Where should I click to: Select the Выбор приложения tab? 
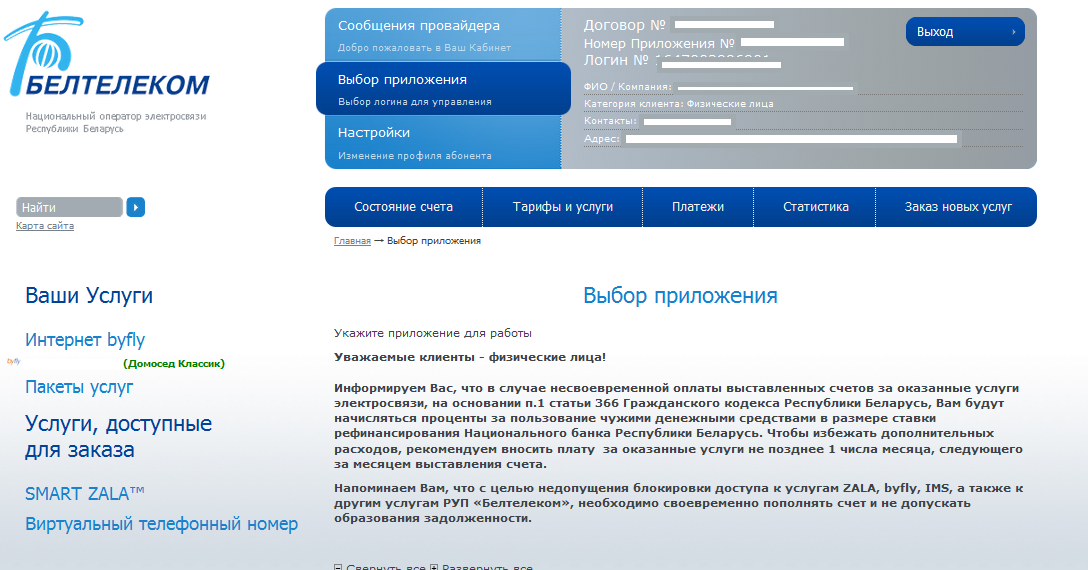(442, 88)
